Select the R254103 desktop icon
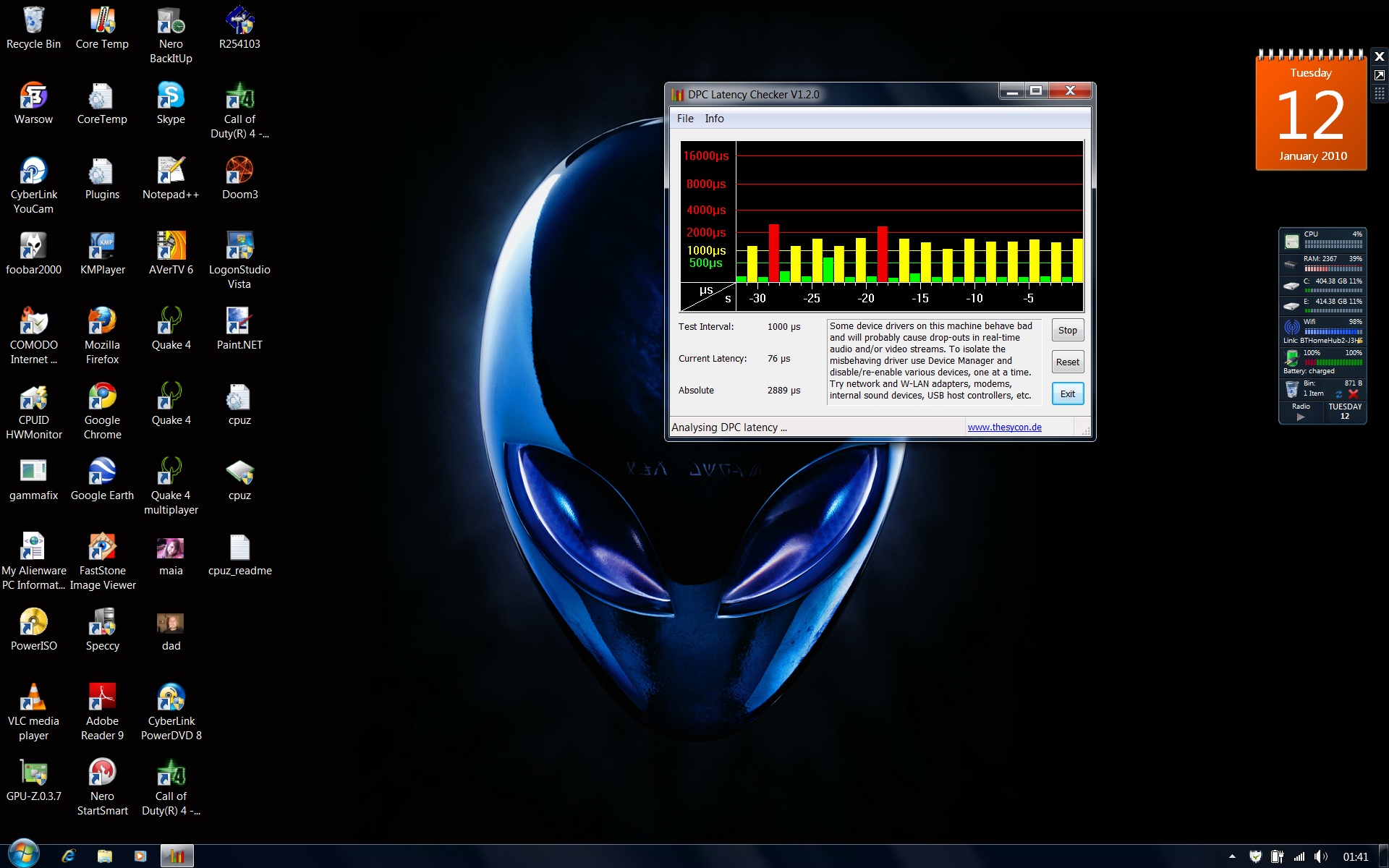The width and height of the screenshot is (1389, 868). (239, 29)
